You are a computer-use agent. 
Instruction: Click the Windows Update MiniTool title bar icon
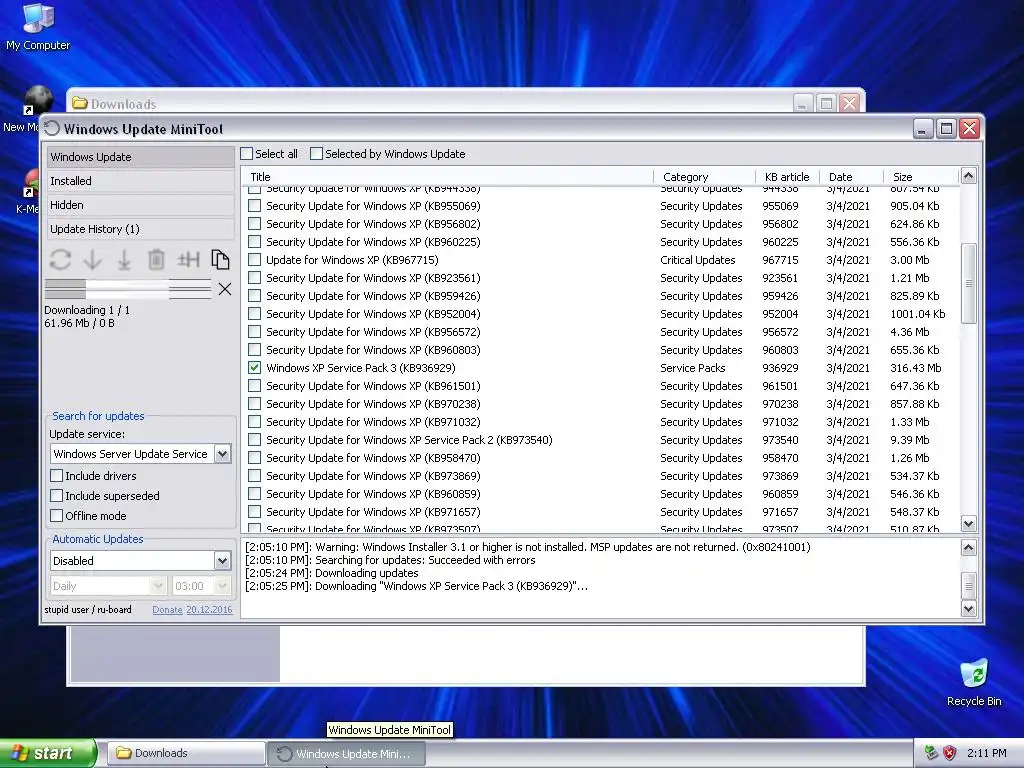tap(52, 129)
